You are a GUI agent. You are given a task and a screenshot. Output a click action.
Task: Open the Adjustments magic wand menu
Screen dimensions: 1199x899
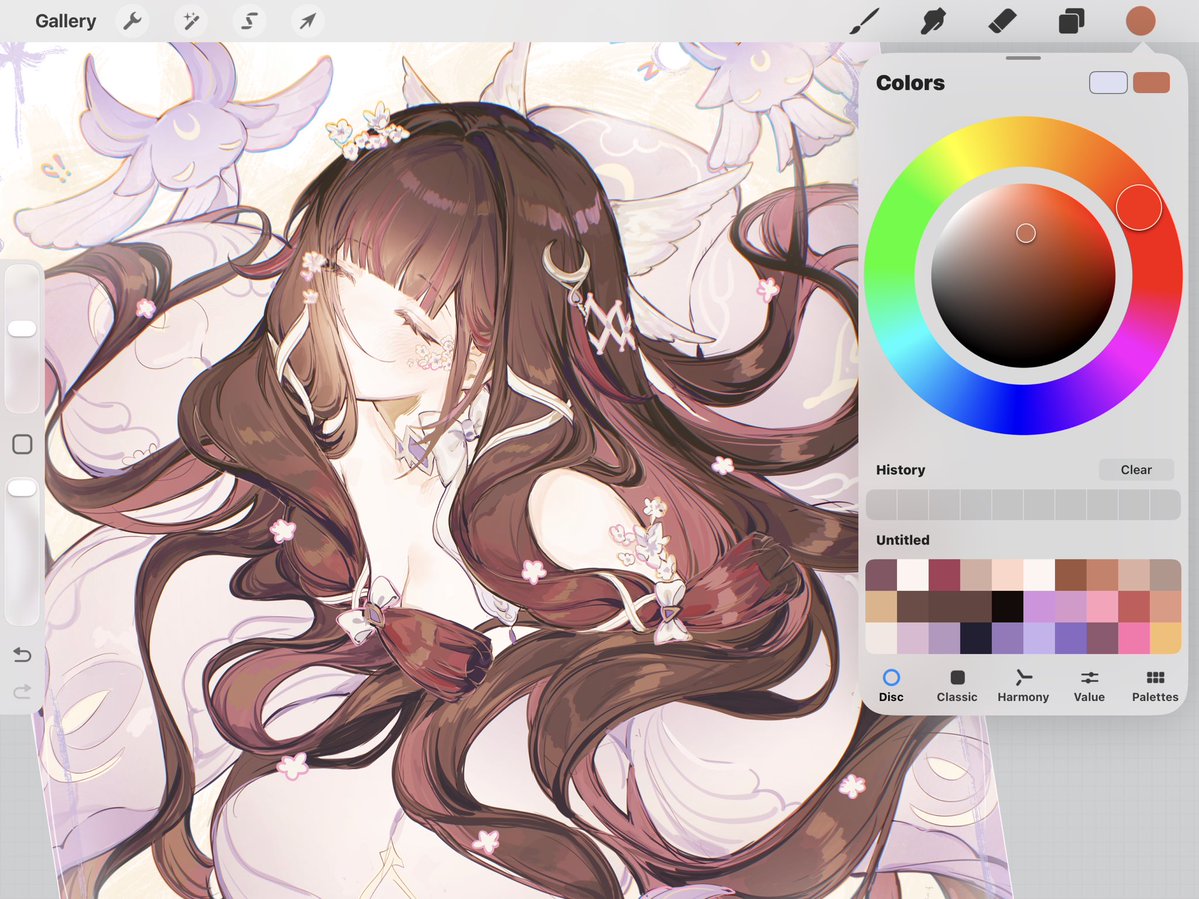coord(190,21)
